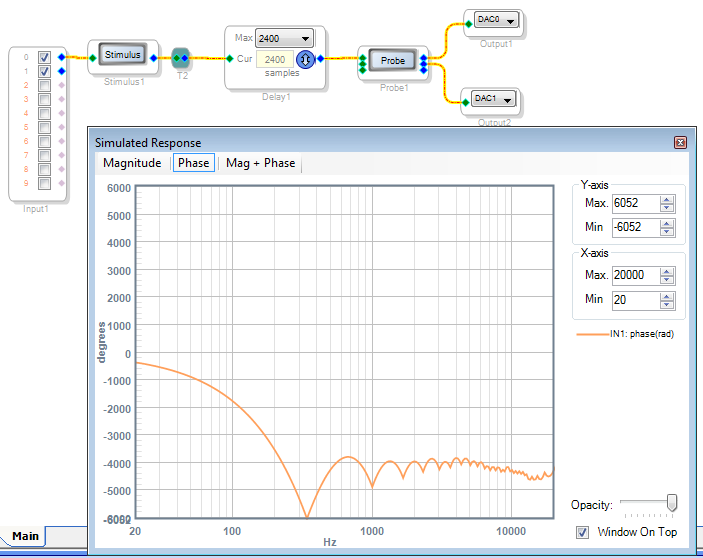Viewport: 703px width, 558px height.
Task: Toggle the Window On Top checkbox
Action: [x=583, y=532]
